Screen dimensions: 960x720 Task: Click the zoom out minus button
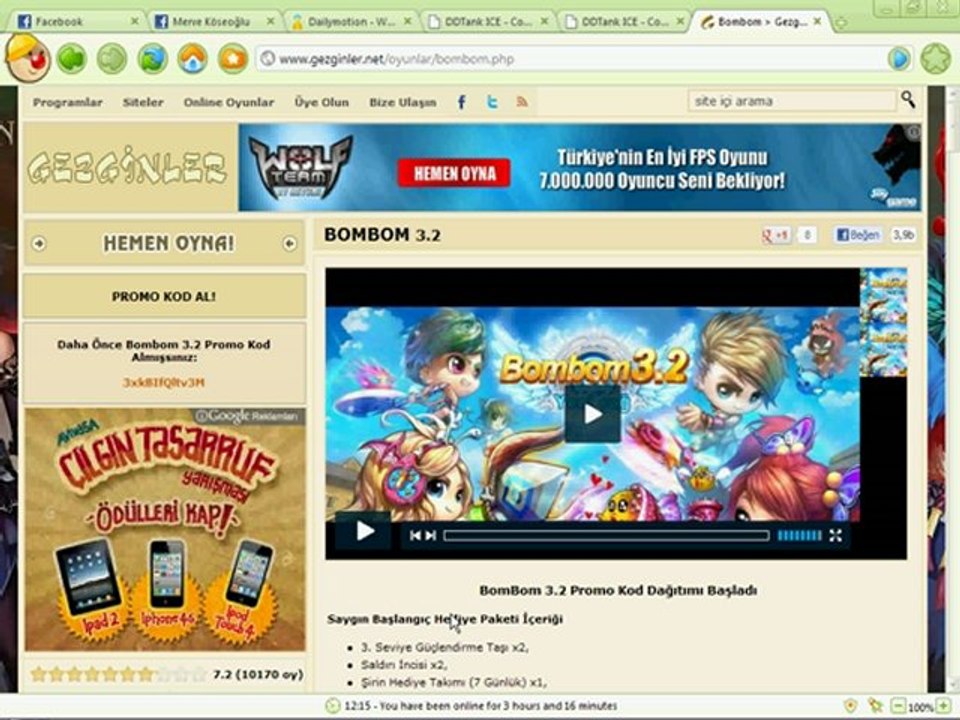898,707
